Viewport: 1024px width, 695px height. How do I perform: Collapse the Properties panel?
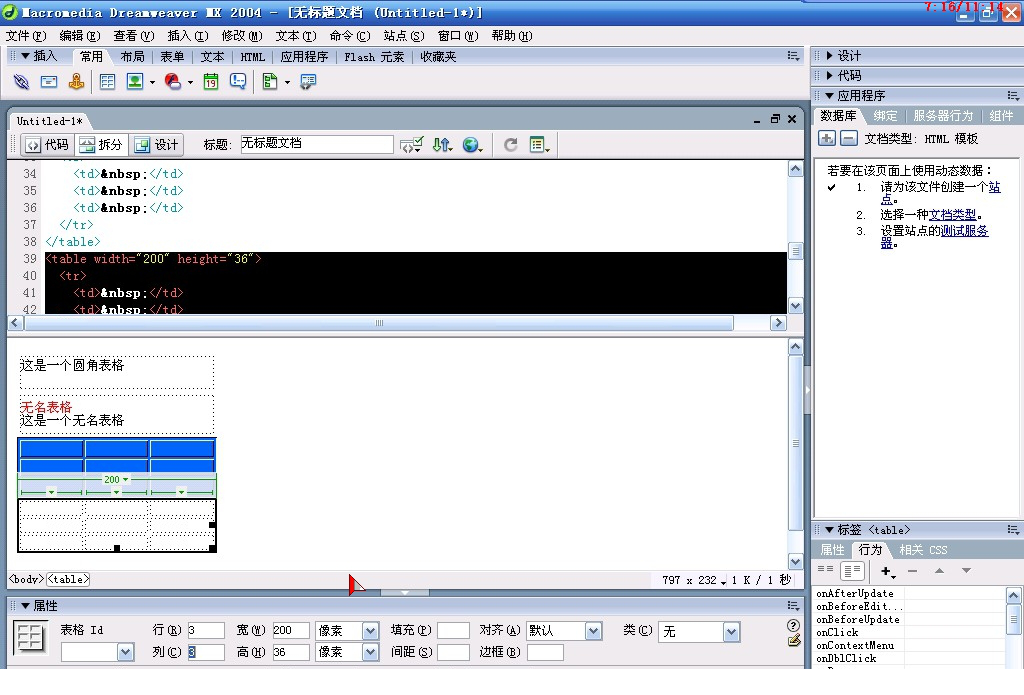tap(25, 606)
